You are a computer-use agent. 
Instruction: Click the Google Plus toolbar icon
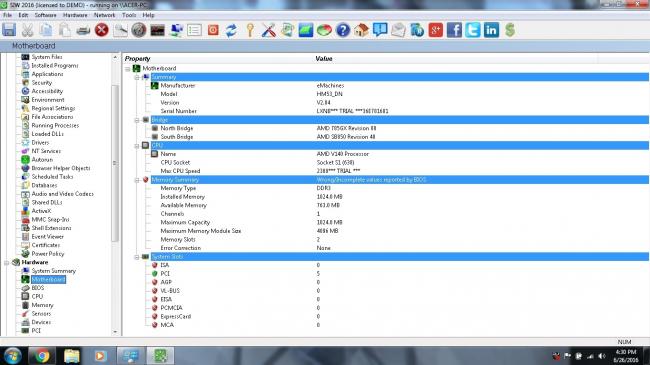[436, 30]
